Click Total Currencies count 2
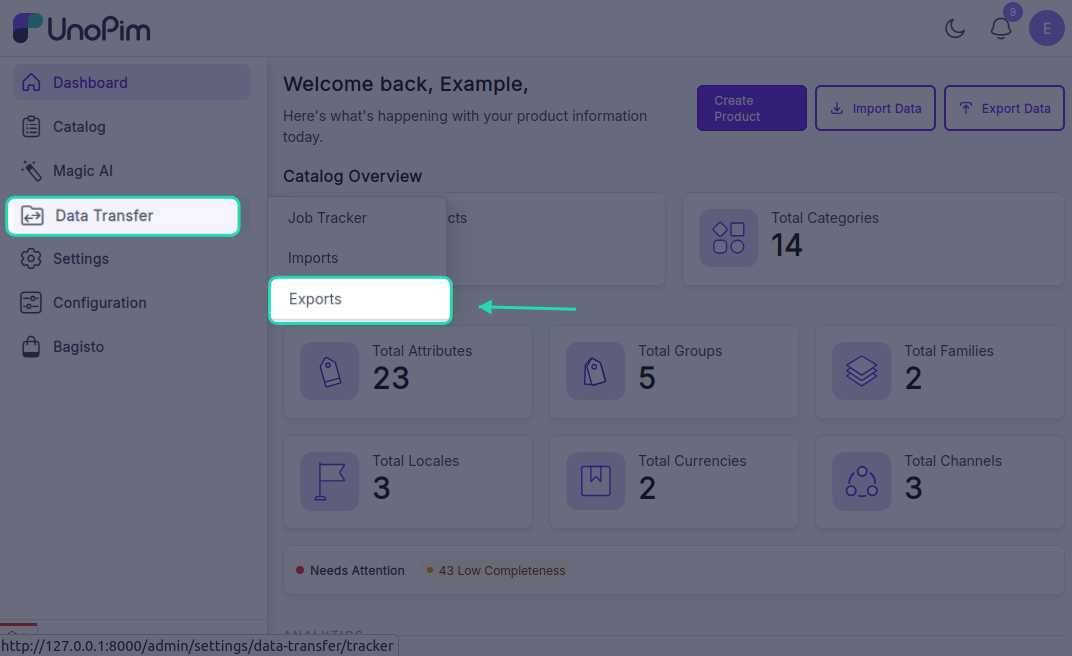The width and height of the screenshot is (1072, 656). (x=647, y=488)
